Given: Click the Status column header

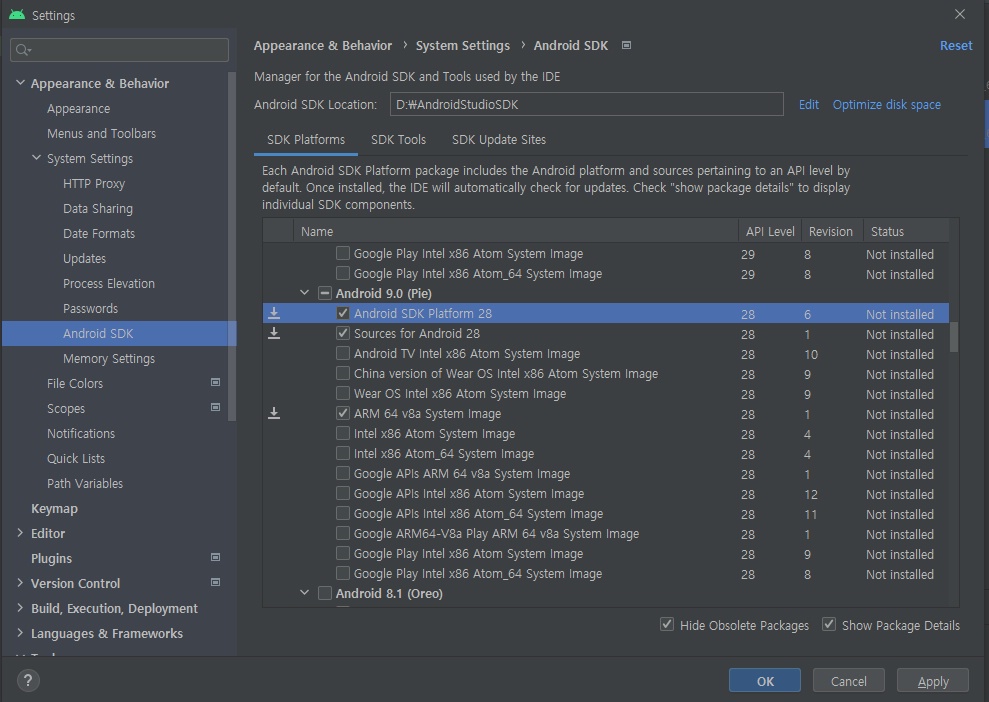Looking at the screenshot, I should 906,231.
